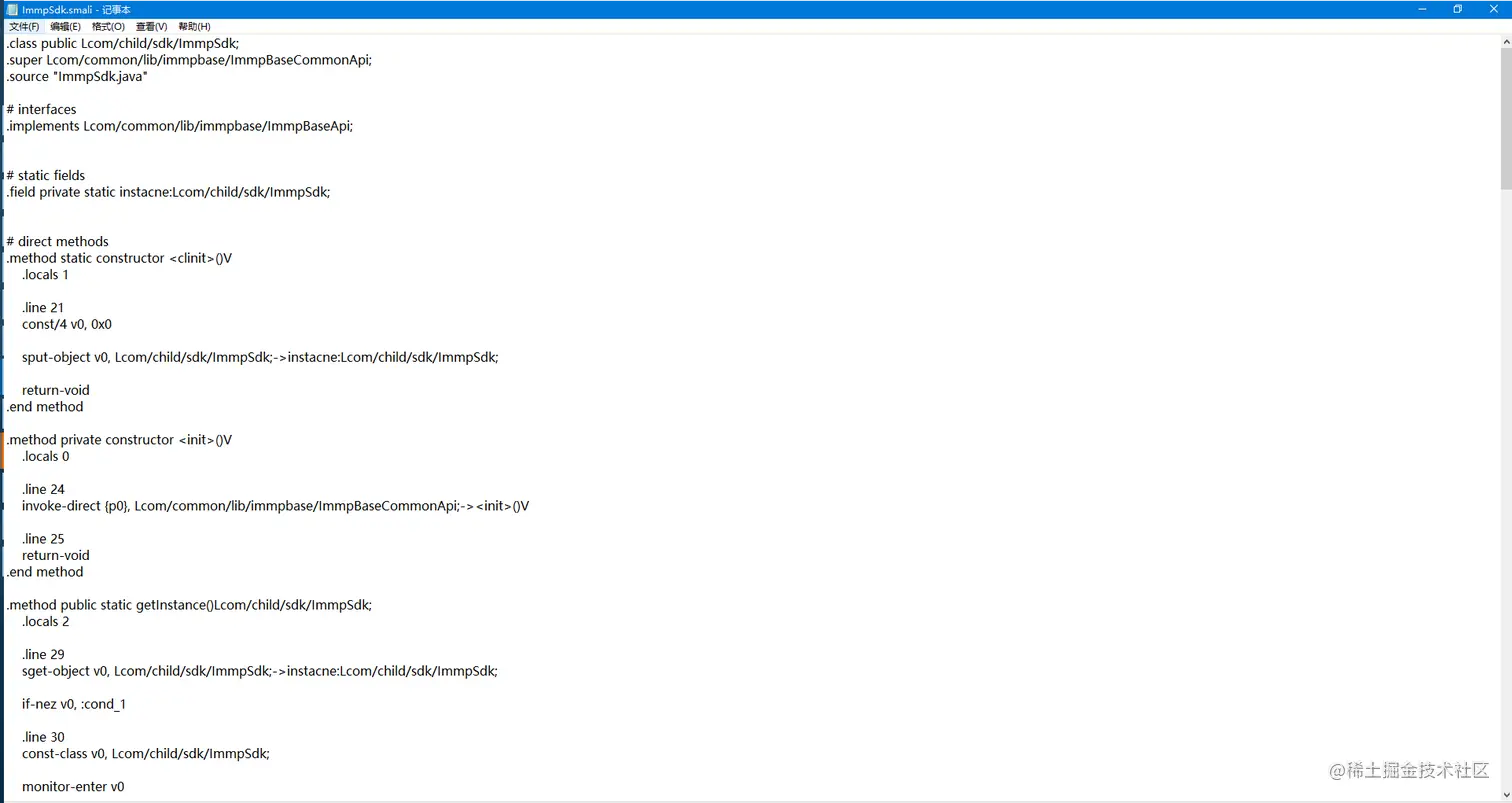This screenshot has width=1512, height=803.
Task: Click the 'const/4 v0, 0x0' line
Action: coord(67,324)
